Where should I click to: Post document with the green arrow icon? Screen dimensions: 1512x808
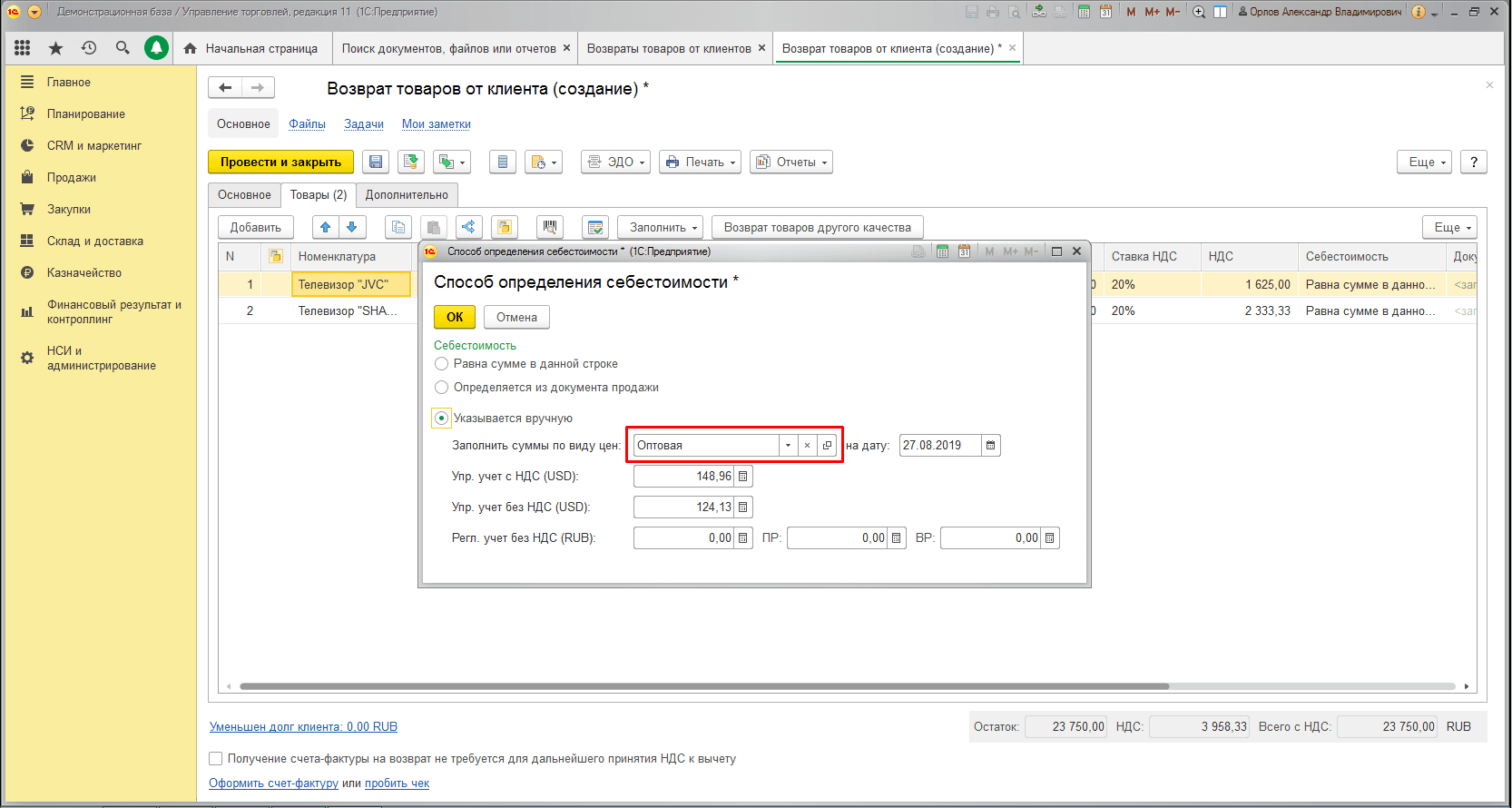click(411, 162)
